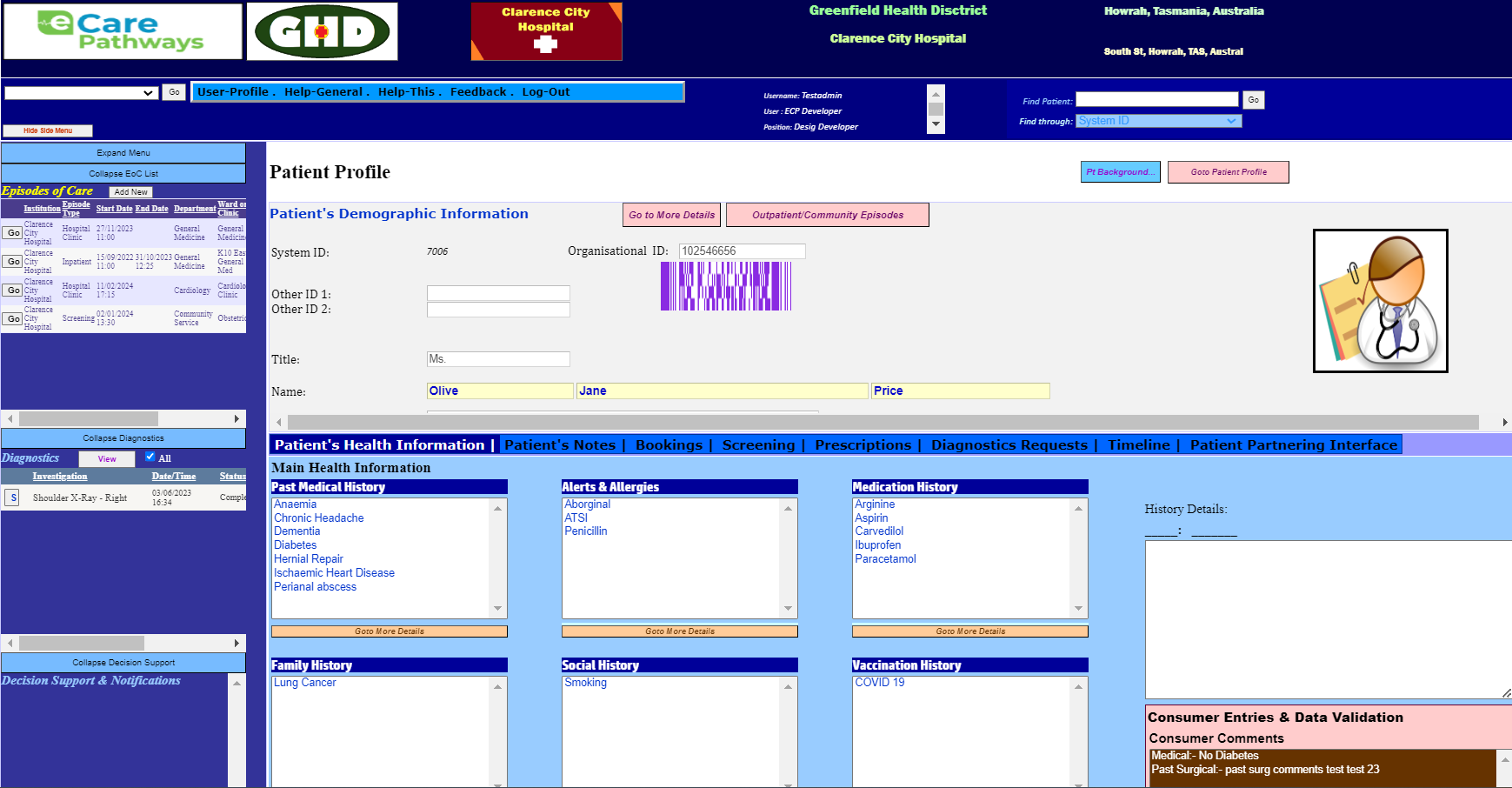Open the top-left navigation dropdown
This screenshot has width=1512, height=788.
pos(81,92)
